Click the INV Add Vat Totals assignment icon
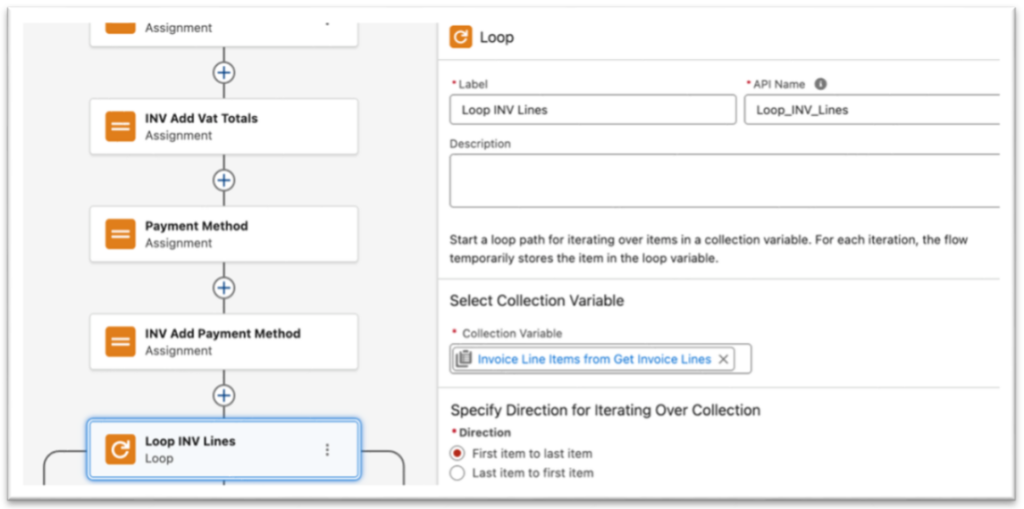The height and width of the screenshot is (509, 1024). pyautogui.click(x=121, y=126)
